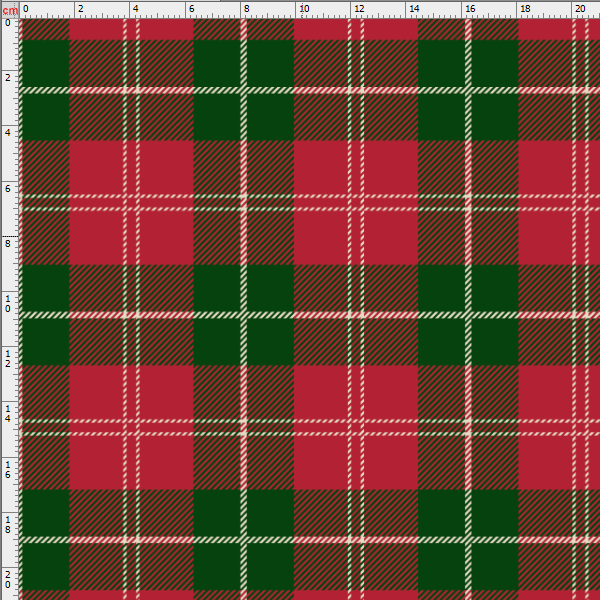
Task: Click the 20 mark on horizontal ruler
Action: pyautogui.click(x=580, y=8)
